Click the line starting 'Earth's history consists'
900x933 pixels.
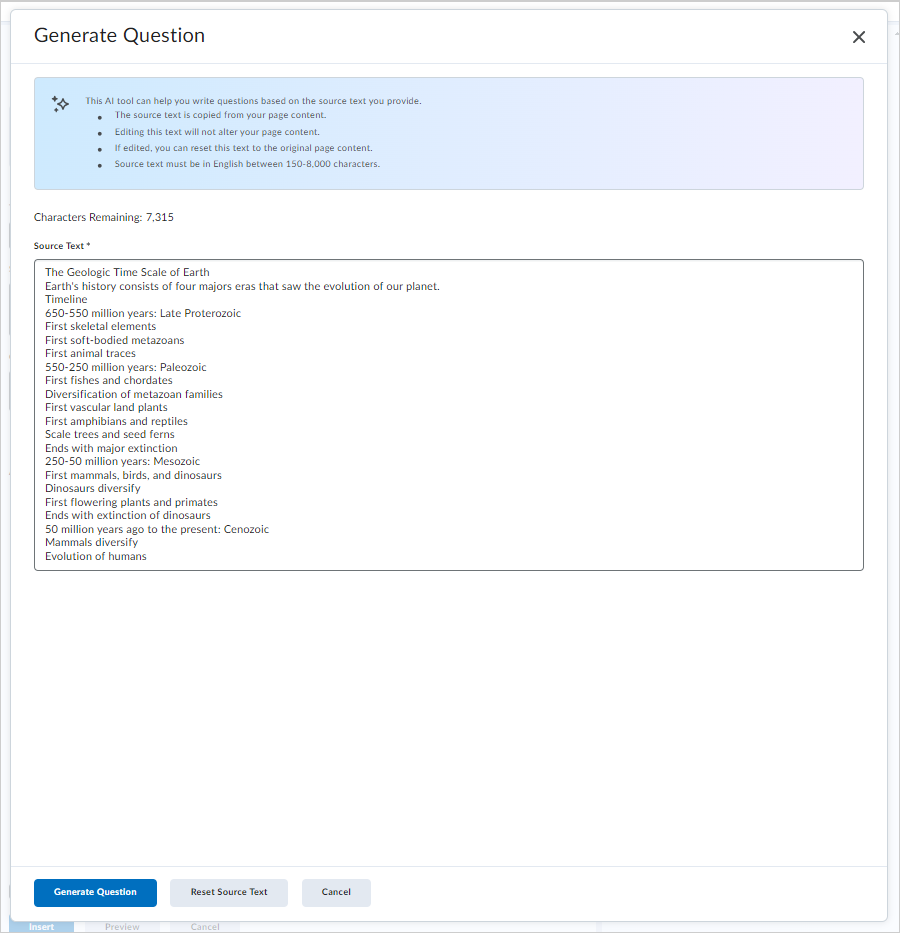[243, 286]
